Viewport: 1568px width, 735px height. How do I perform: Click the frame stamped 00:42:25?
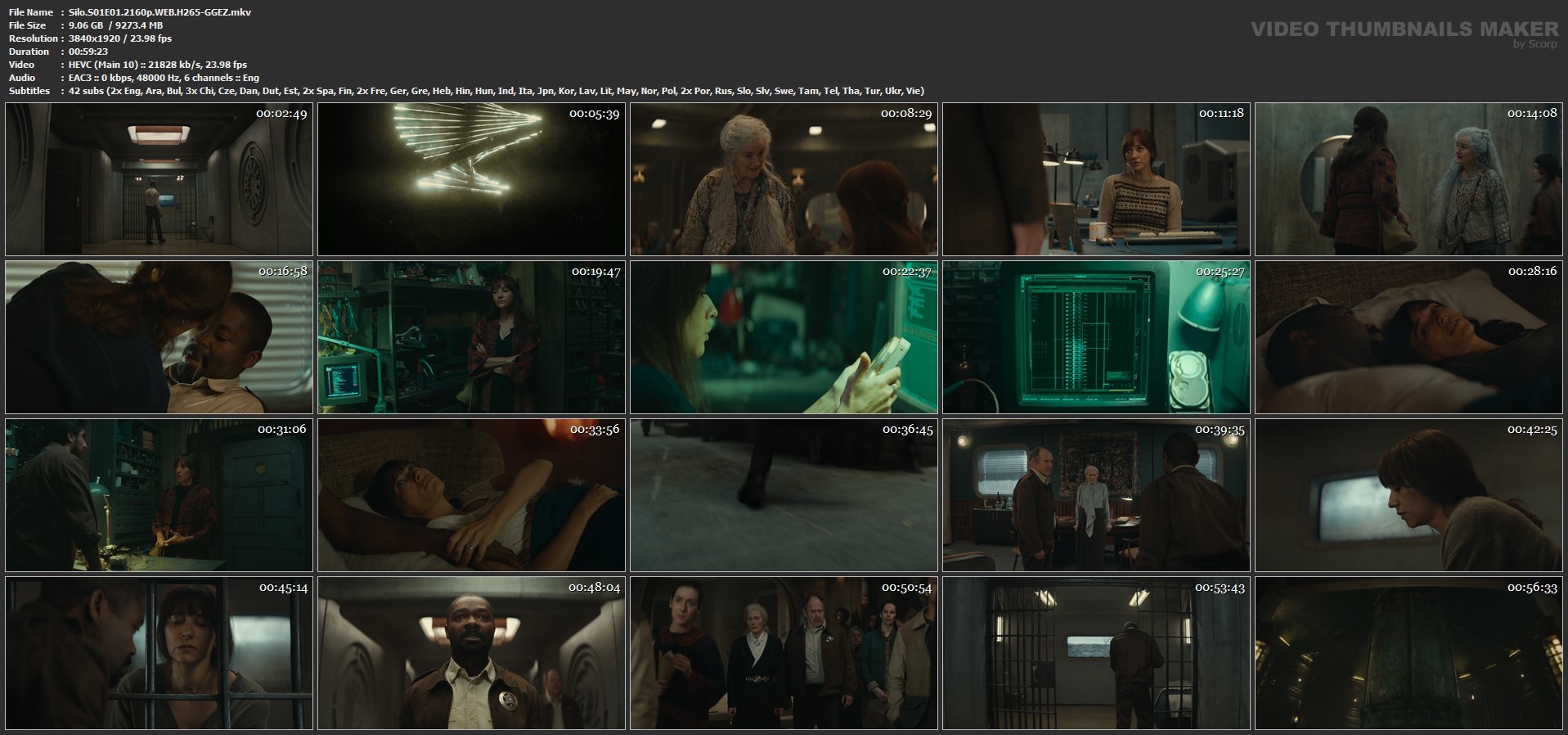pos(1409,495)
